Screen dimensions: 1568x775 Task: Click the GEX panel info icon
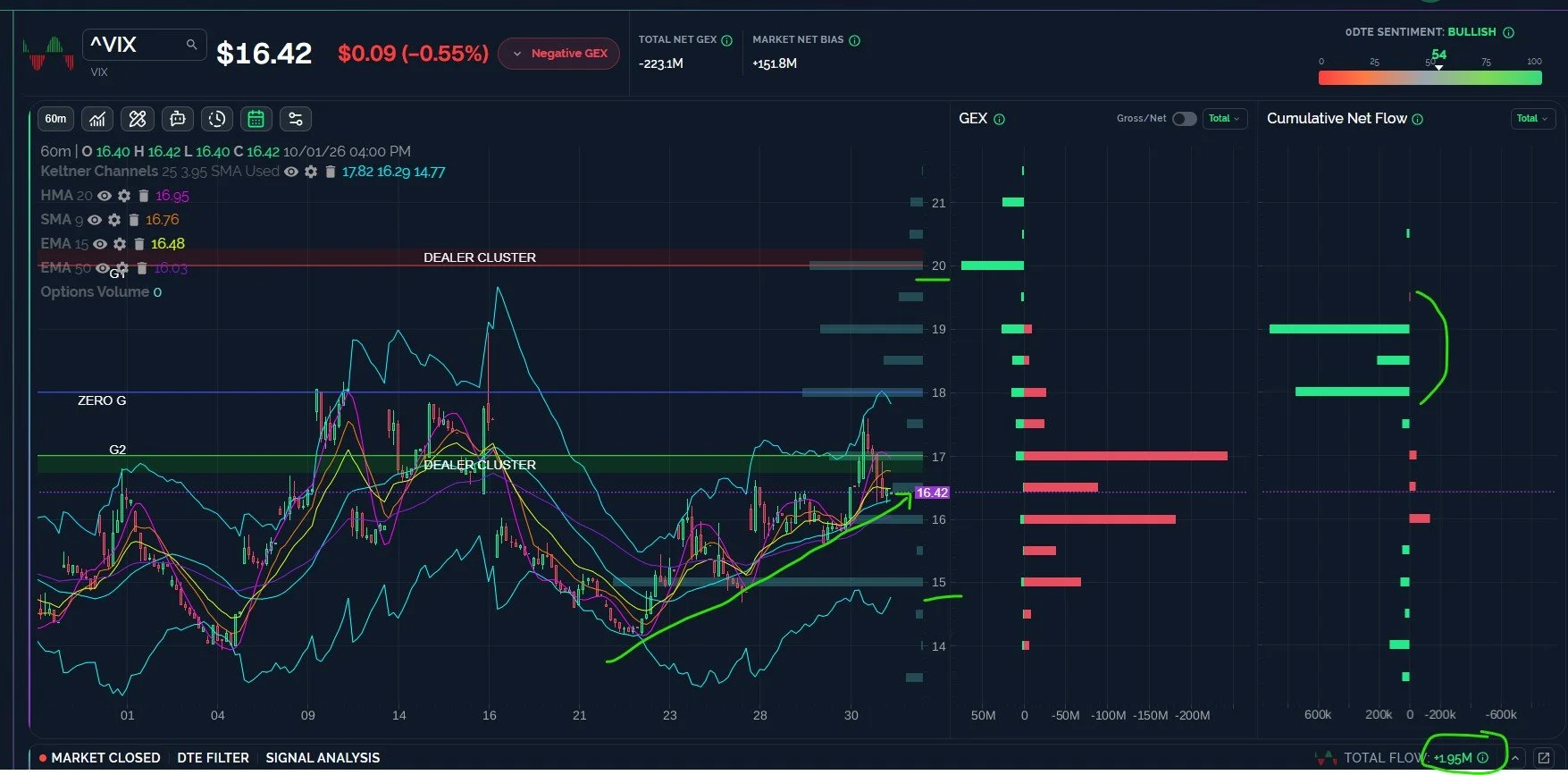pos(999,119)
